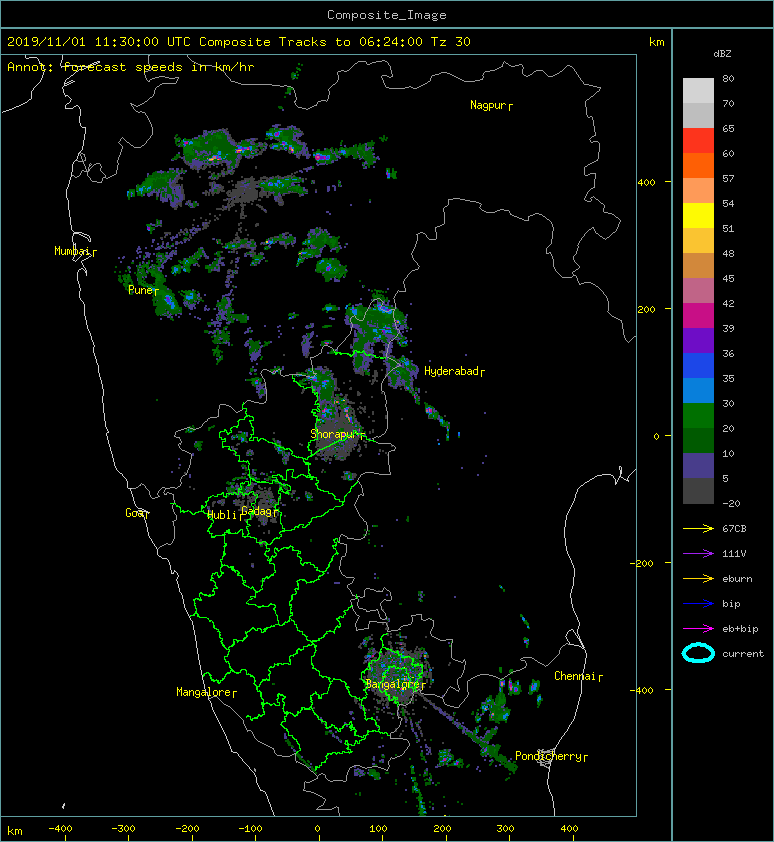This screenshot has height=842, width=774.
Task: Click the Goa city label
Action: (137, 513)
